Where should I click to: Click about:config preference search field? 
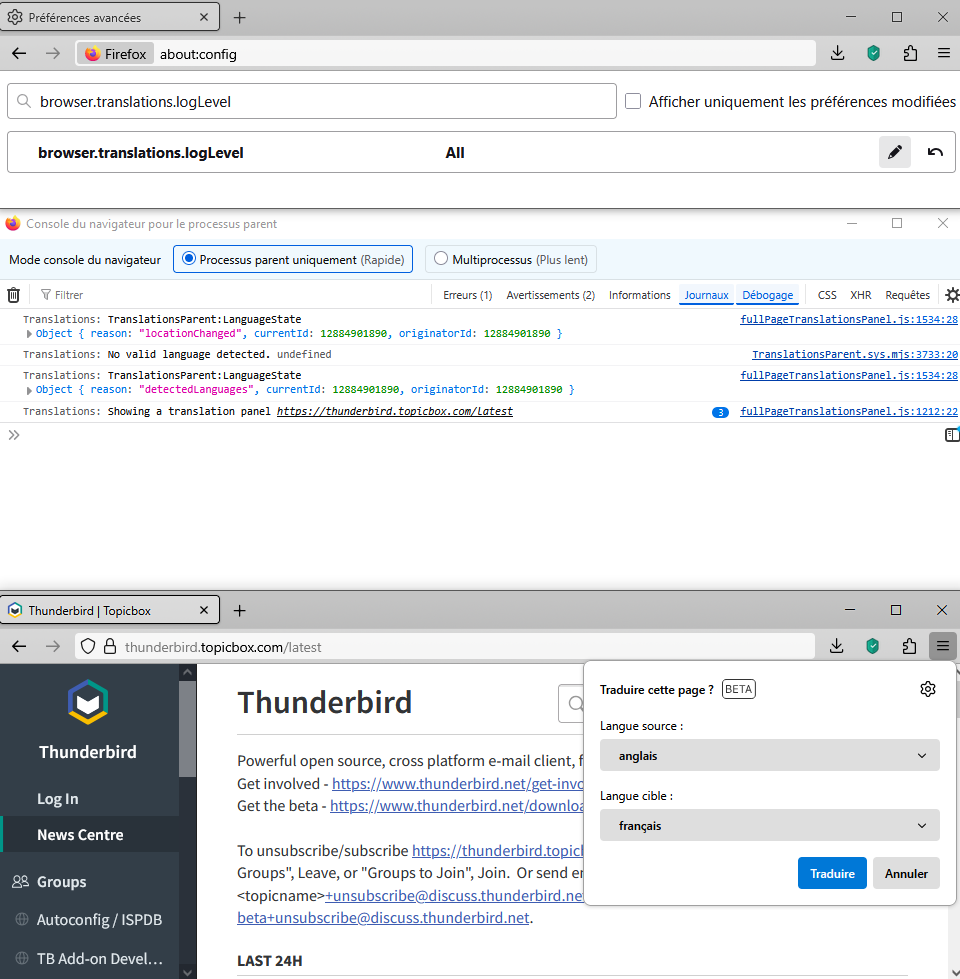[311, 101]
